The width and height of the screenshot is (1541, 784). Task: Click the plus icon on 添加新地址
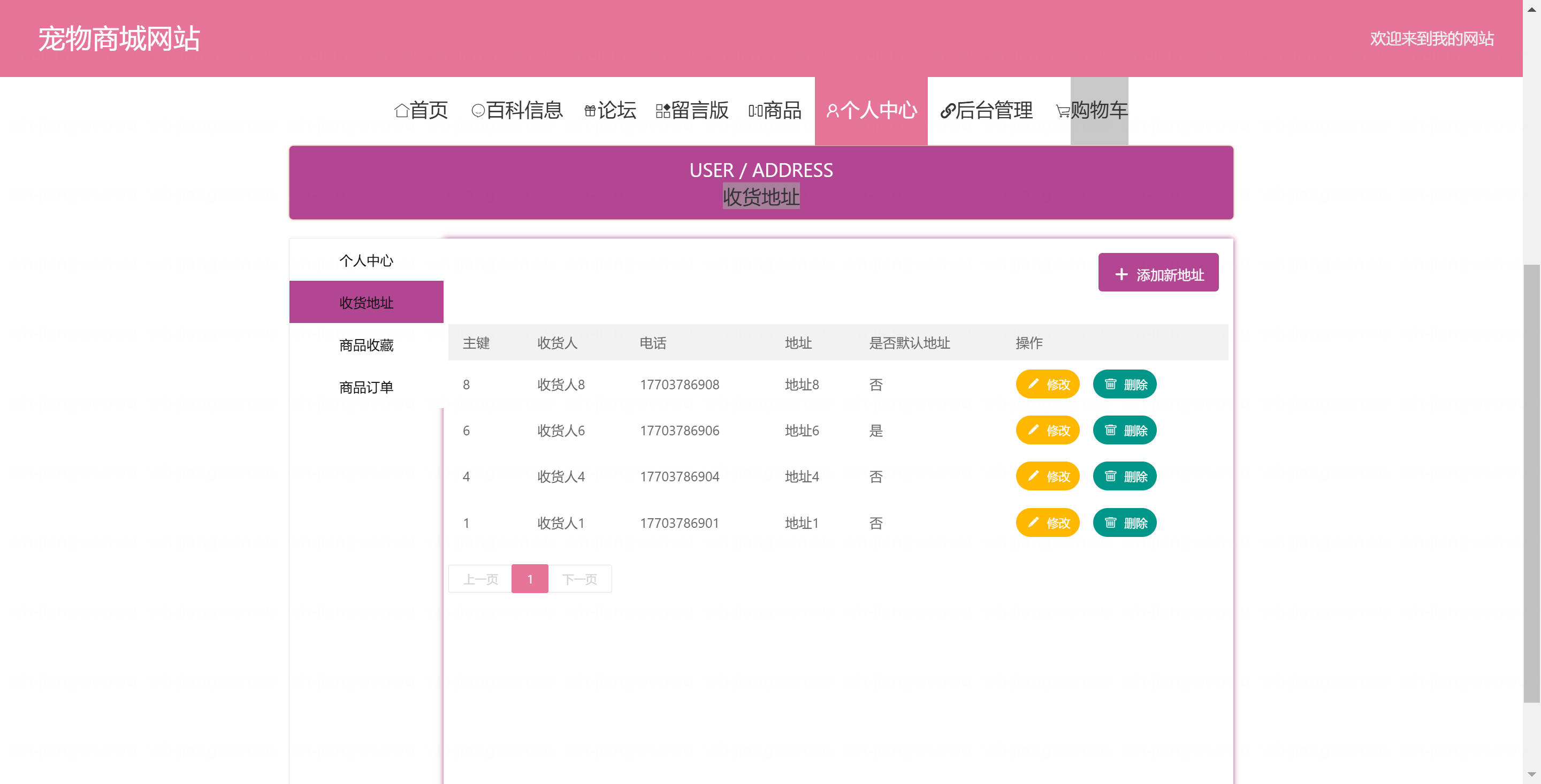tap(1121, 274)
